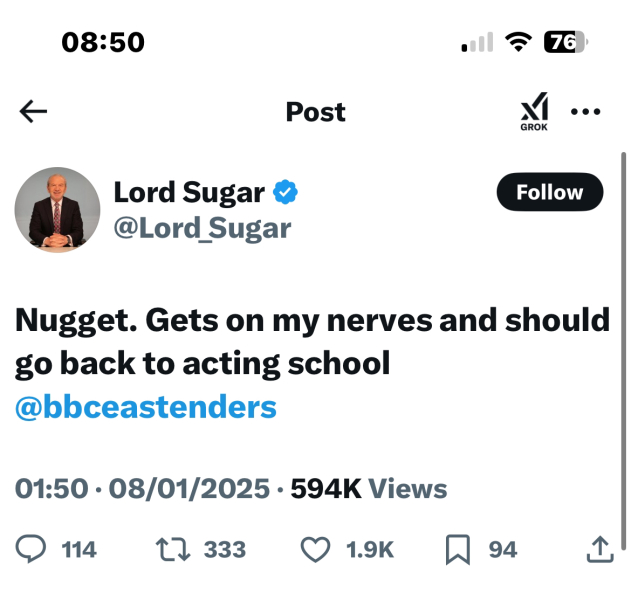The height and width of the screenshot is (600, 631).
Task: Tap the Post header title
Action: coord(315,112)
